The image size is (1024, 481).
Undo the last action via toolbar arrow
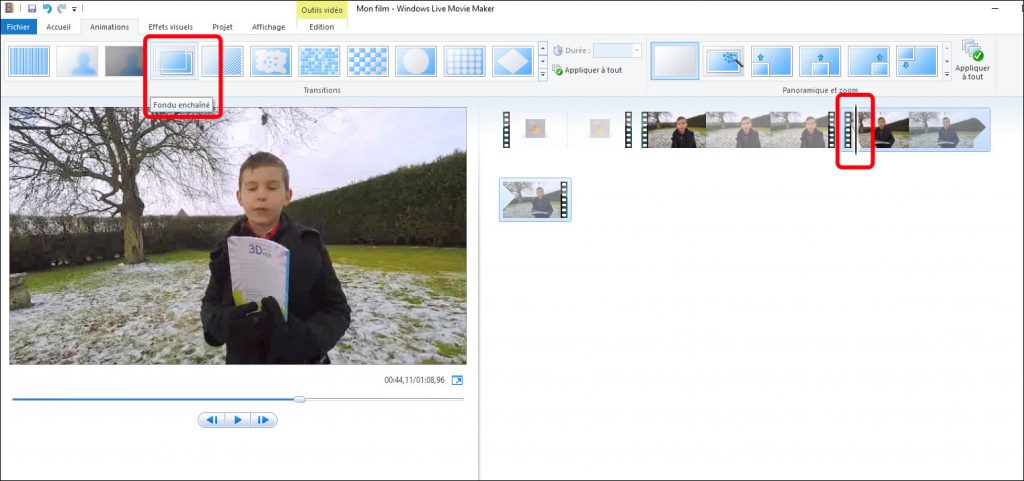(x=47, y=9)
